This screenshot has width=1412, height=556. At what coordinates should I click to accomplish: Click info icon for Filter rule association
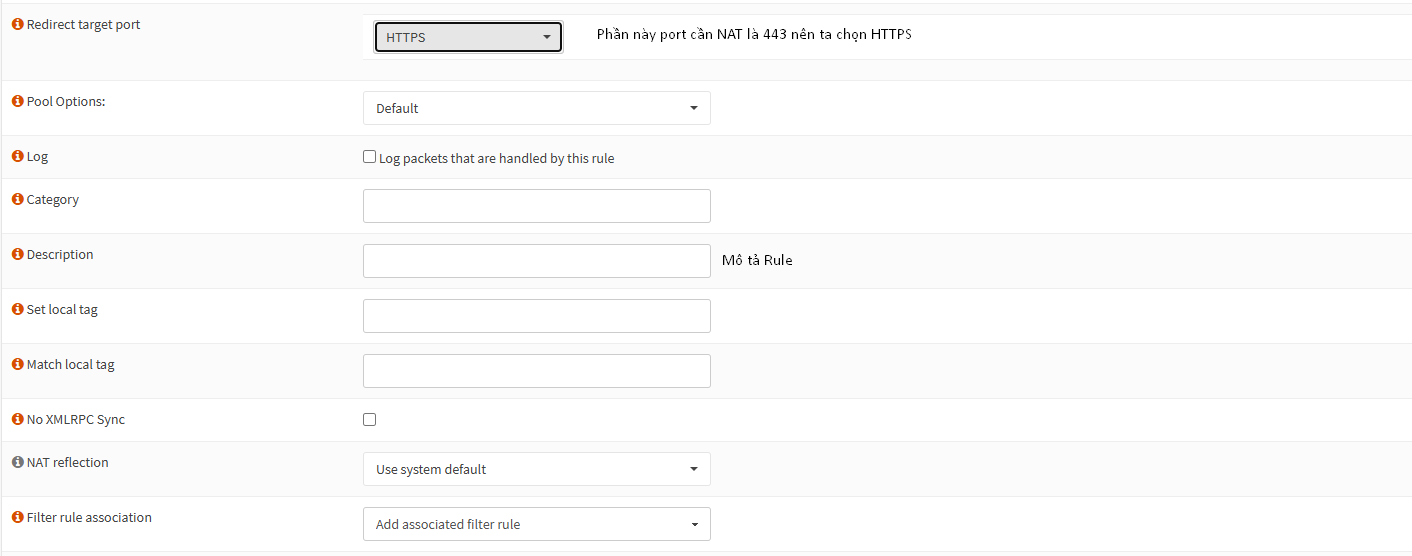(x=17, y=517)
